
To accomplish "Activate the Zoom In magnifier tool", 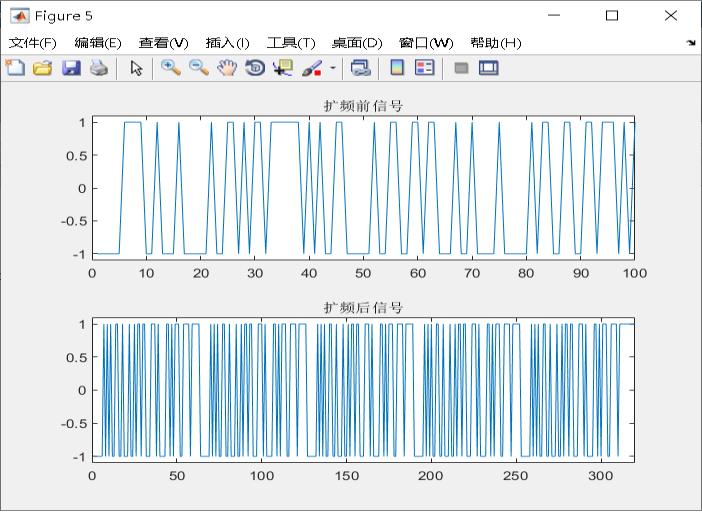I will tap(171, 68).
